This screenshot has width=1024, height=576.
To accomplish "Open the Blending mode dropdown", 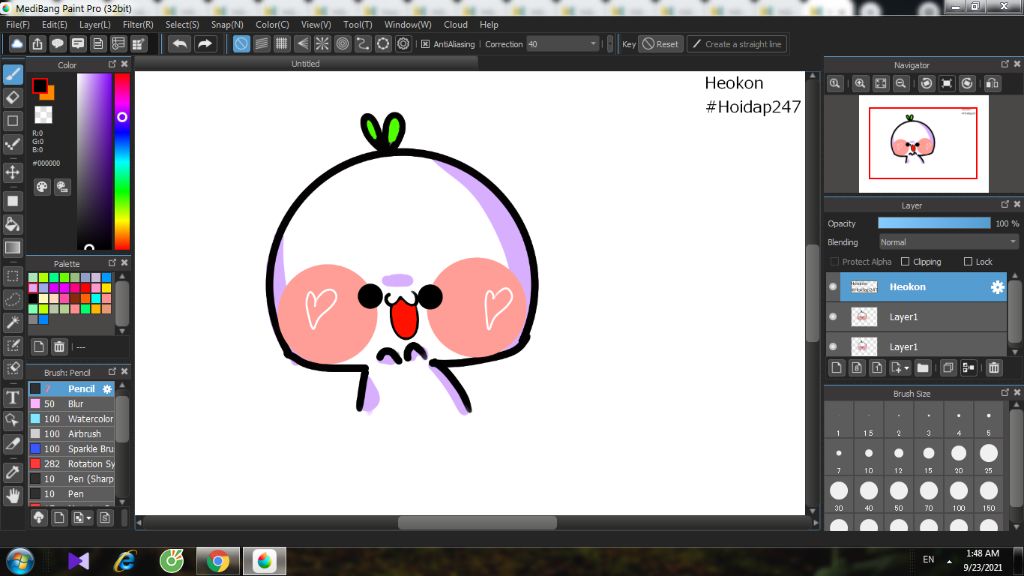I will click(948, 242).
